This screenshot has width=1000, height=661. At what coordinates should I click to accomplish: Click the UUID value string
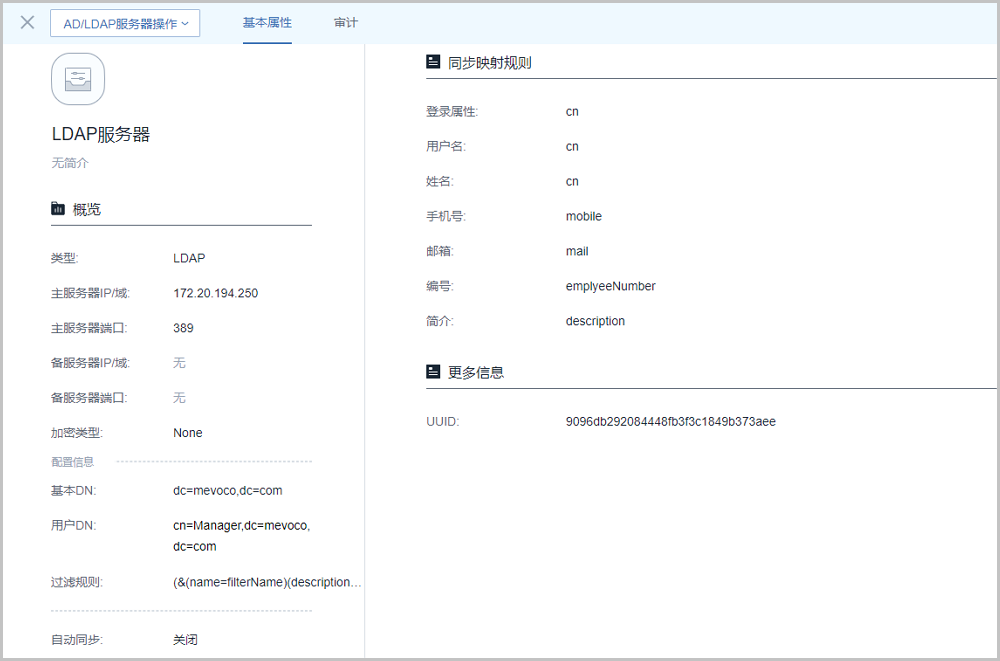click(x=670, y=422)
